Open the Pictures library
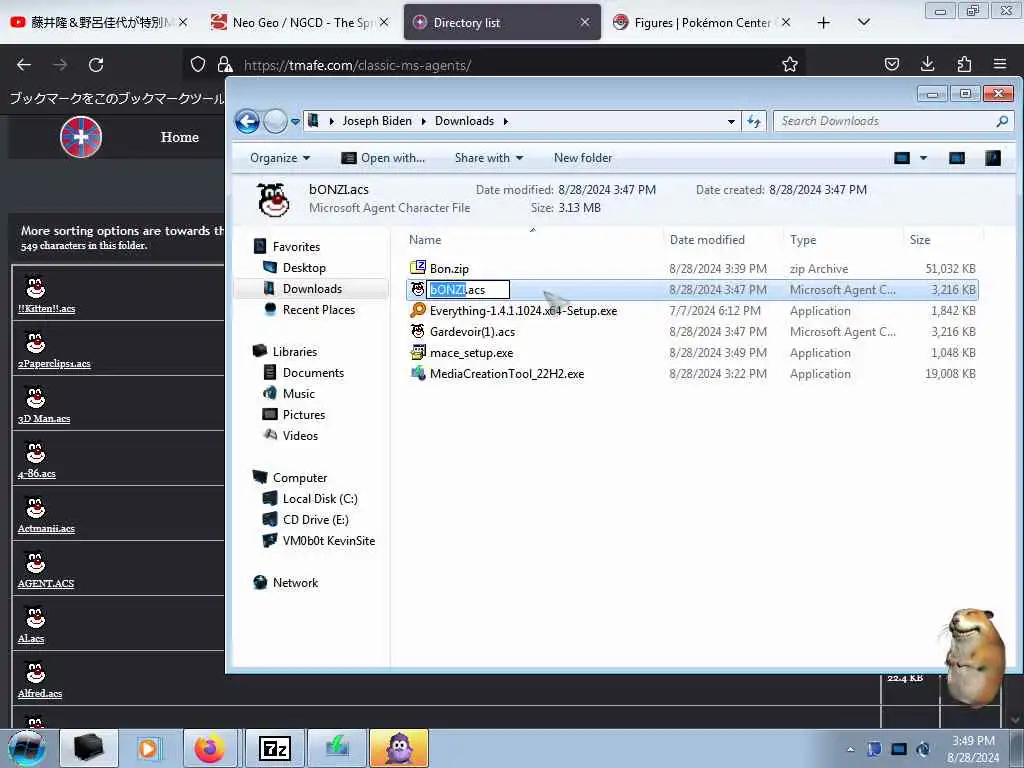The height and width of the screenshot is (768, 1024). tap(304, 414)
